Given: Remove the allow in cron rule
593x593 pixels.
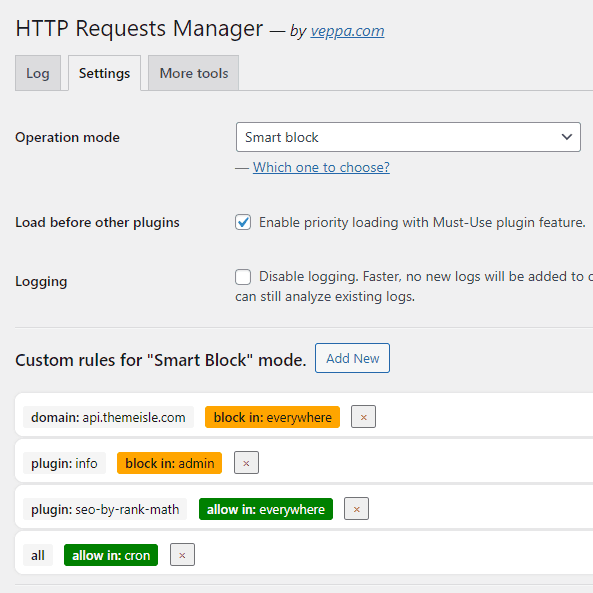Looking at the screenshot, I should tap(182, 555).
